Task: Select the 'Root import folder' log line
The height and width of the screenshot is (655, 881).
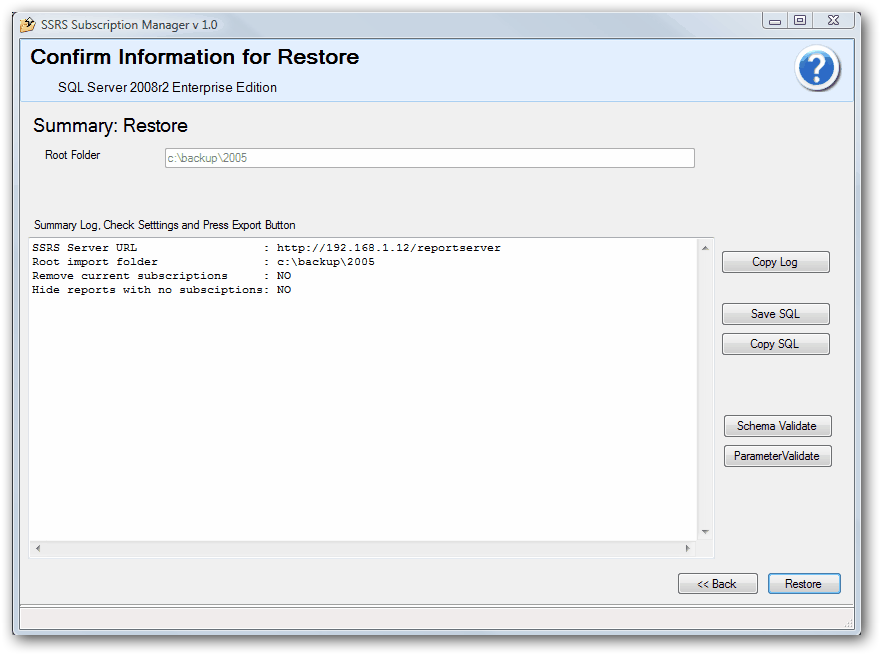Action: [x=203, y=262]
